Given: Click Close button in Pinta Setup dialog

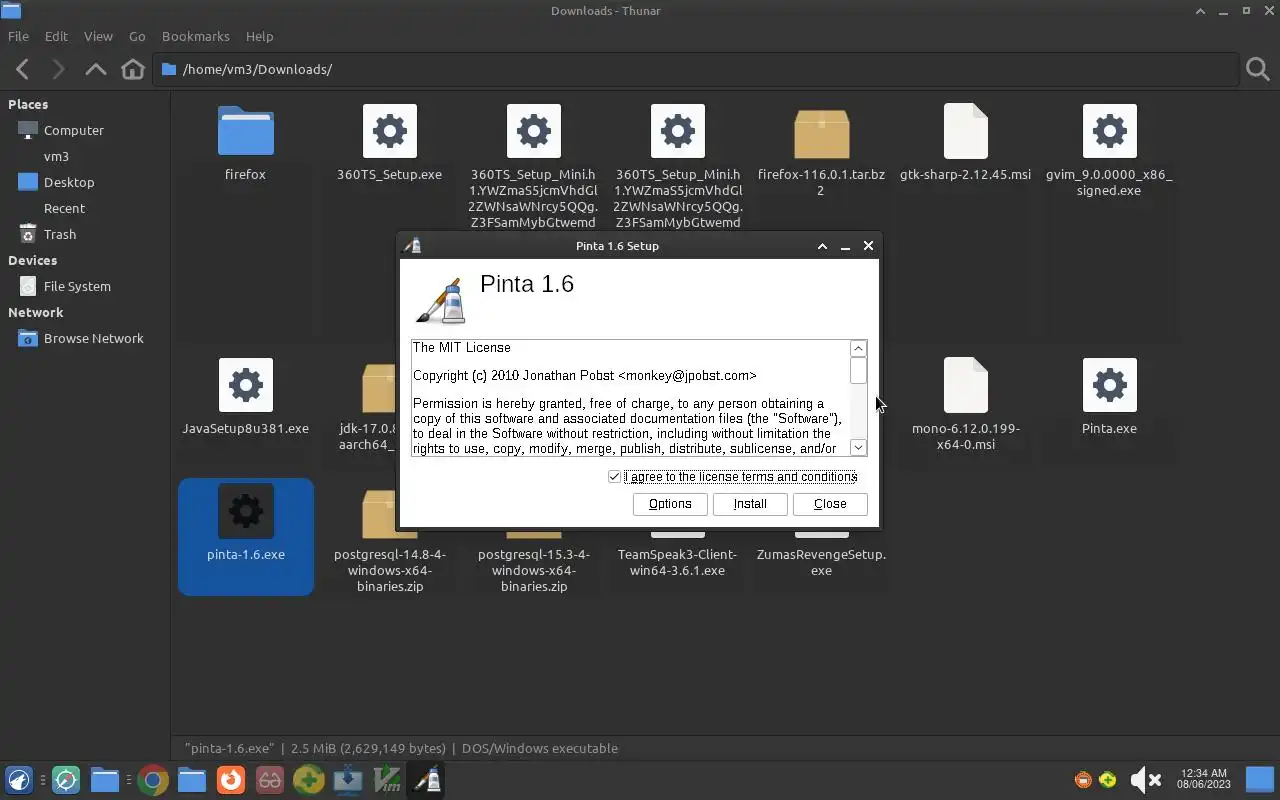Looking at the screenshot, I should [830, 504].
